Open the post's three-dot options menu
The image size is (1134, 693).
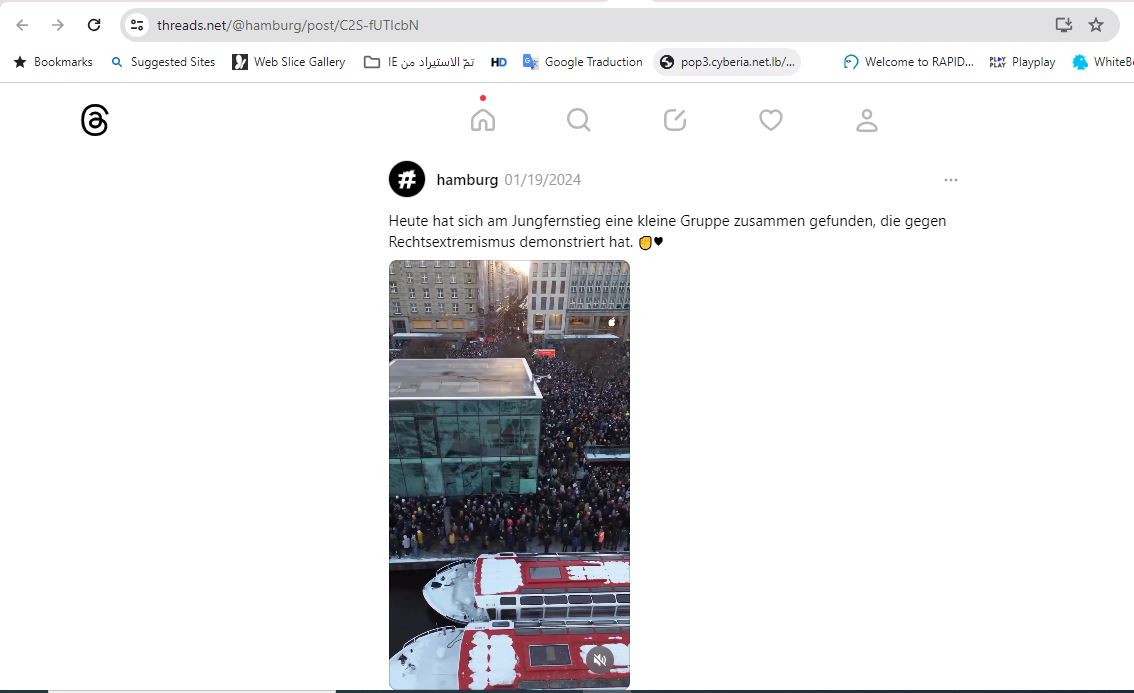click(950, 179)
